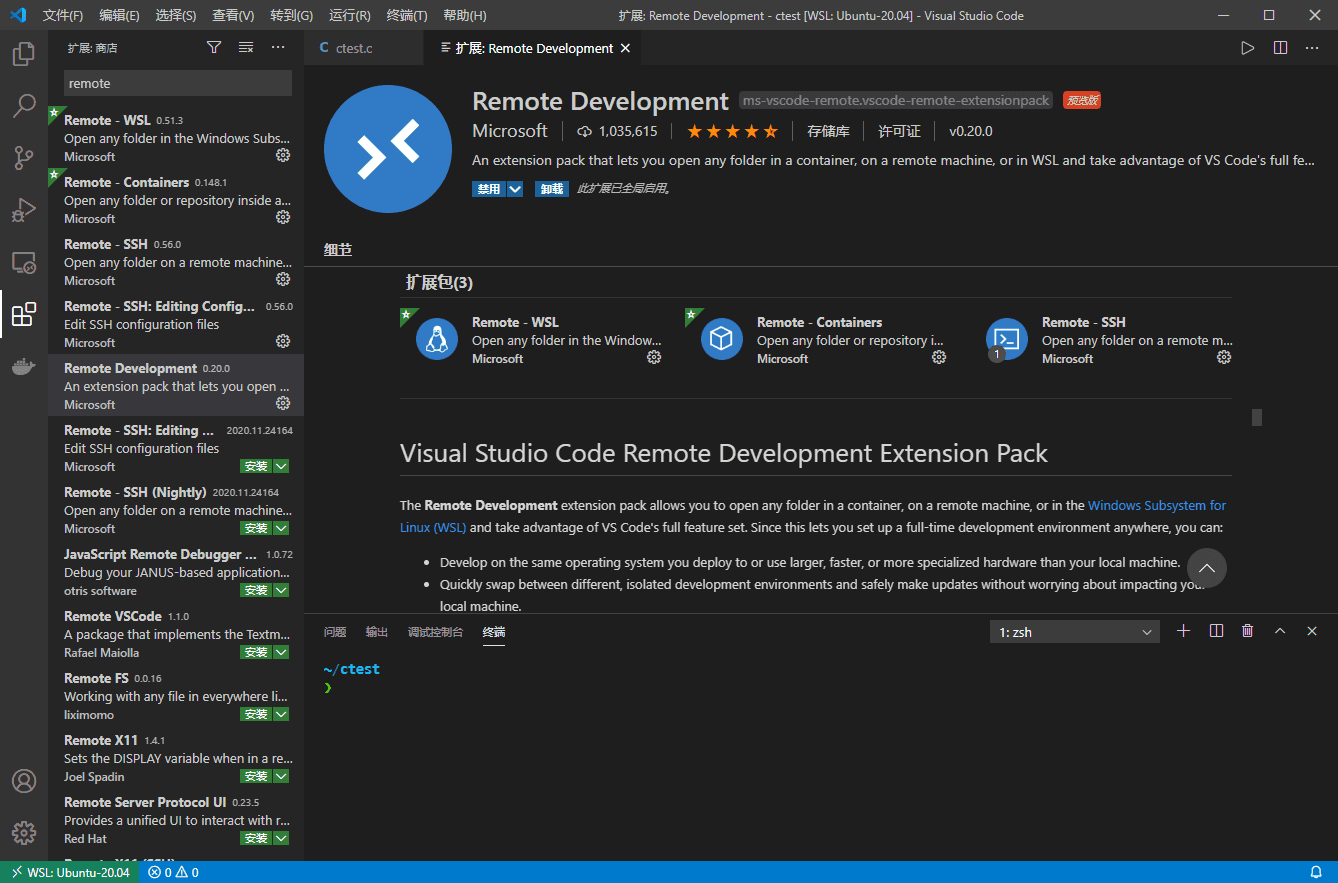Click the details page scrollbar thumb
Screen dimensions: 1338x883
point(1257,417)
